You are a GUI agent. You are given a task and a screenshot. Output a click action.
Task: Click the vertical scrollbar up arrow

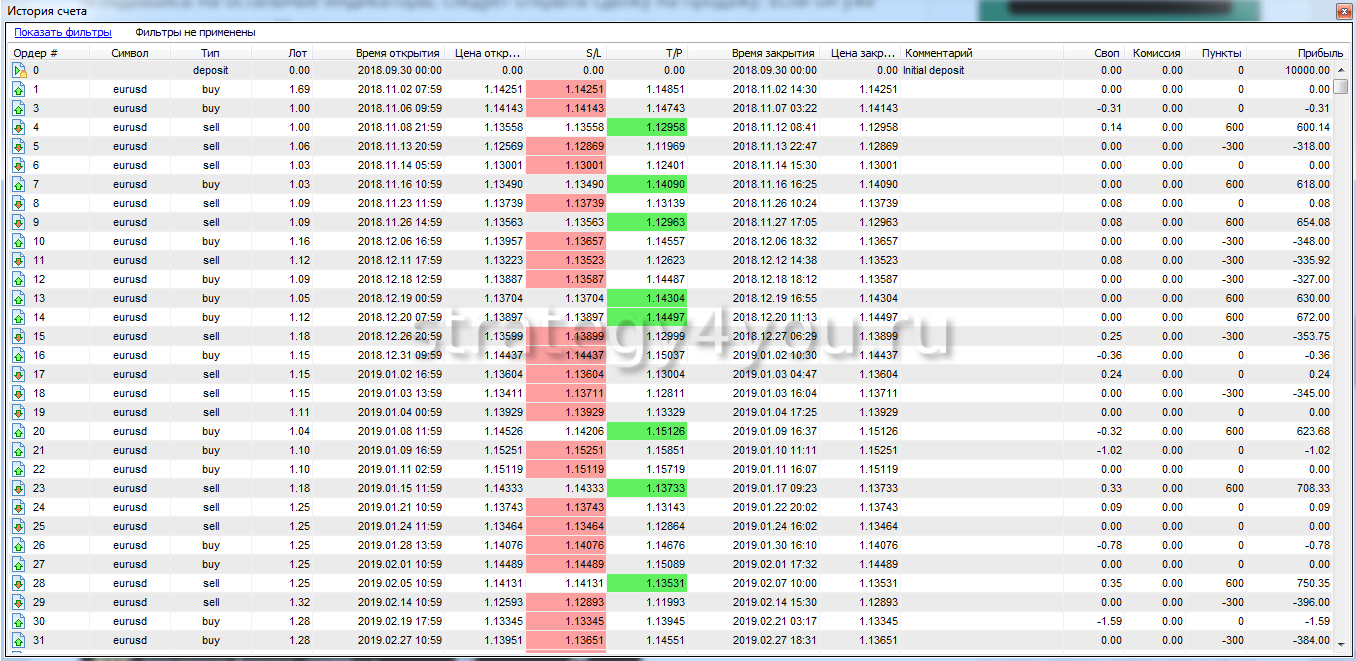coord(1342,53)
